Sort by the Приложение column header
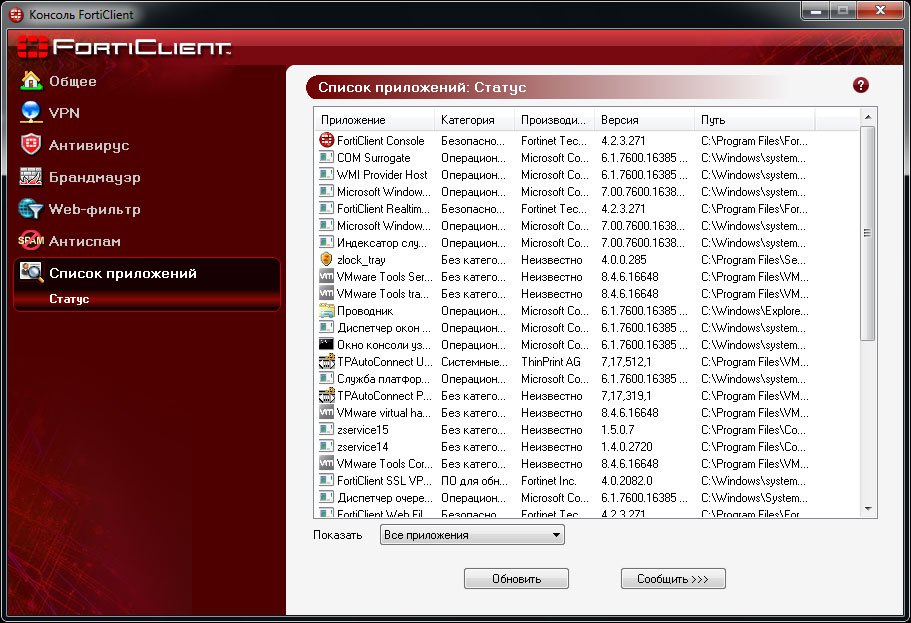The image size is (911, 623). point(374,120)
